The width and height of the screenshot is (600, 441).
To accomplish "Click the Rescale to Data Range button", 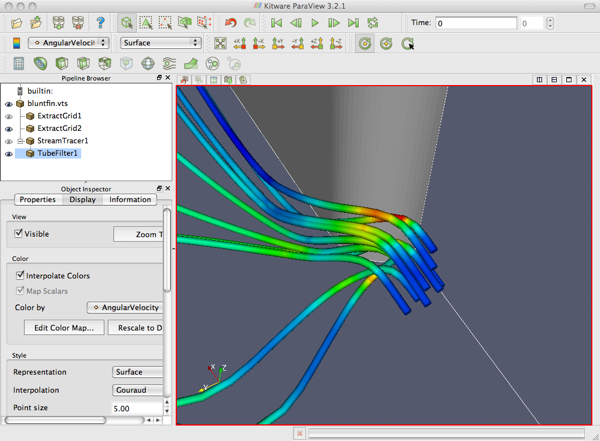I will click(136, 328).
